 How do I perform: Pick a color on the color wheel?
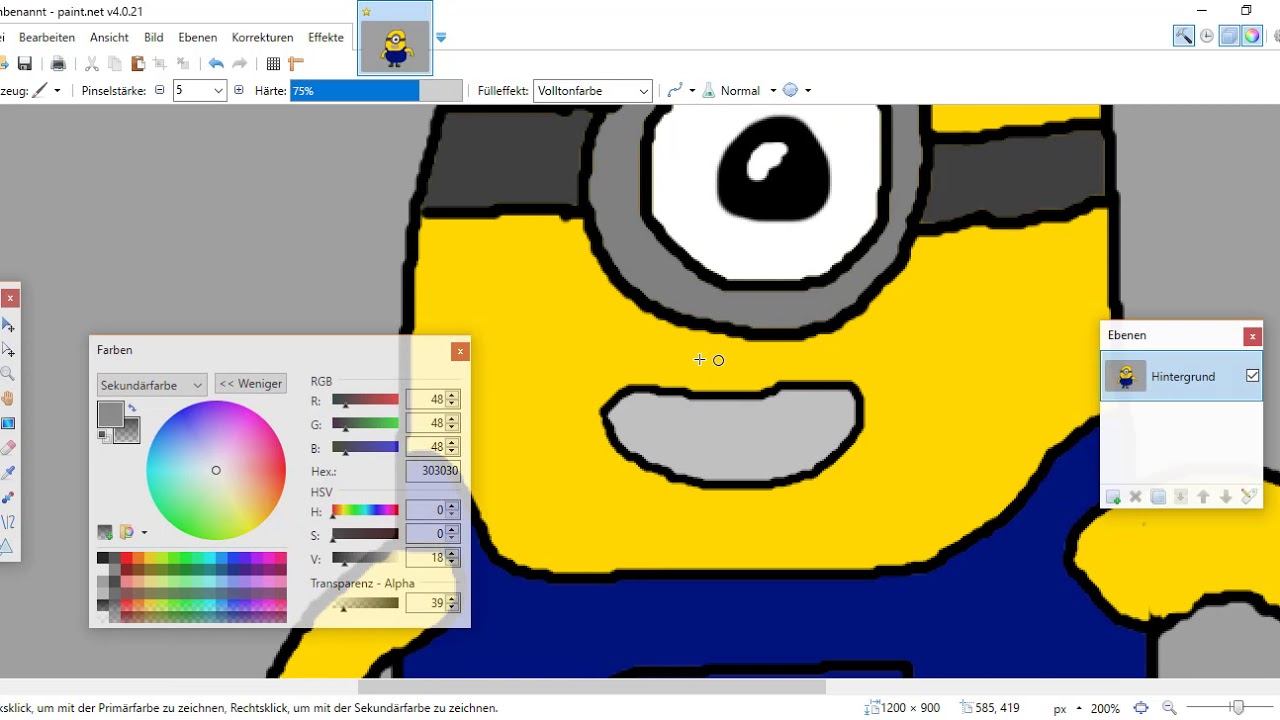pos(216,470)
